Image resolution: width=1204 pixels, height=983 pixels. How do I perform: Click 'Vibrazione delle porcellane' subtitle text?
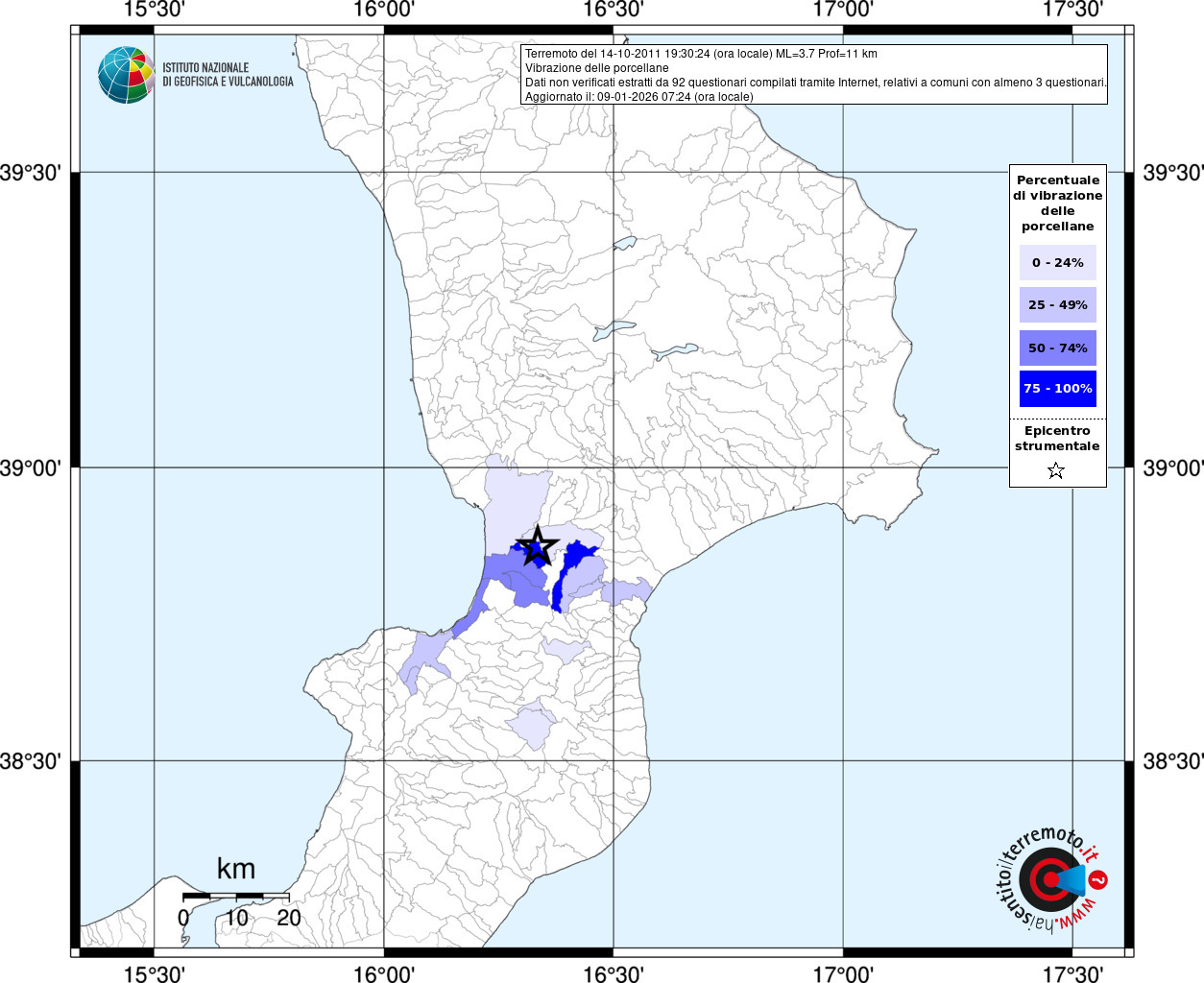(597, 68)
